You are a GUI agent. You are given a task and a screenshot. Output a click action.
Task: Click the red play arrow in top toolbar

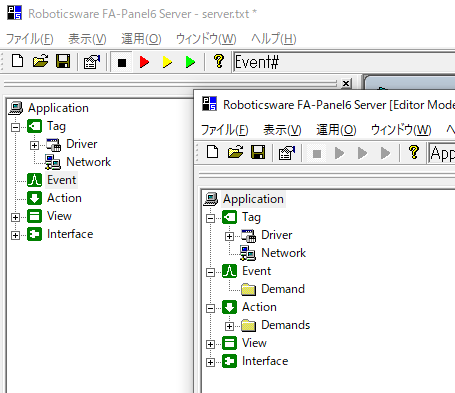click(x=144, y=62)
